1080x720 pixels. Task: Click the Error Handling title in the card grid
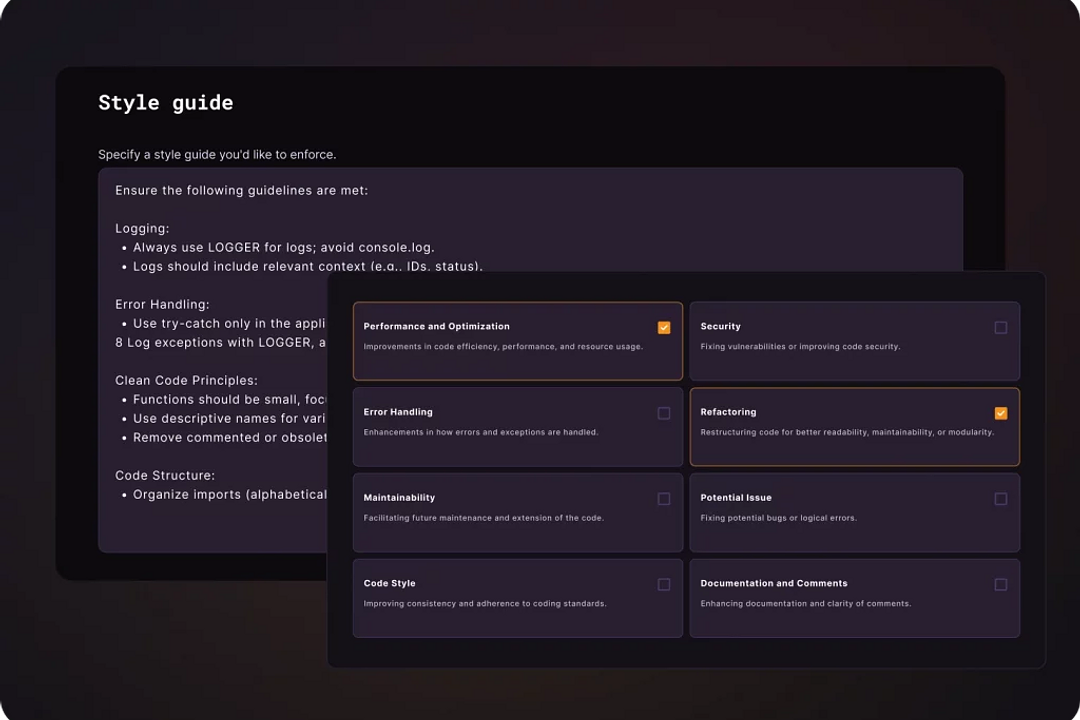click(x=398, y=412)
